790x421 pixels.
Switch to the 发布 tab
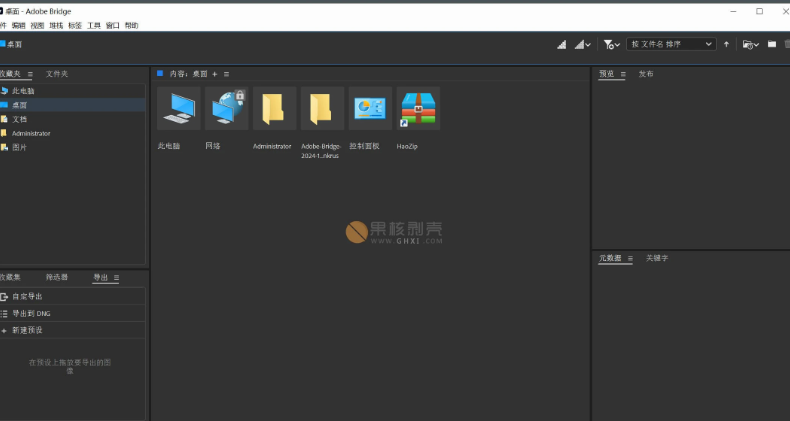pos(646,74)
